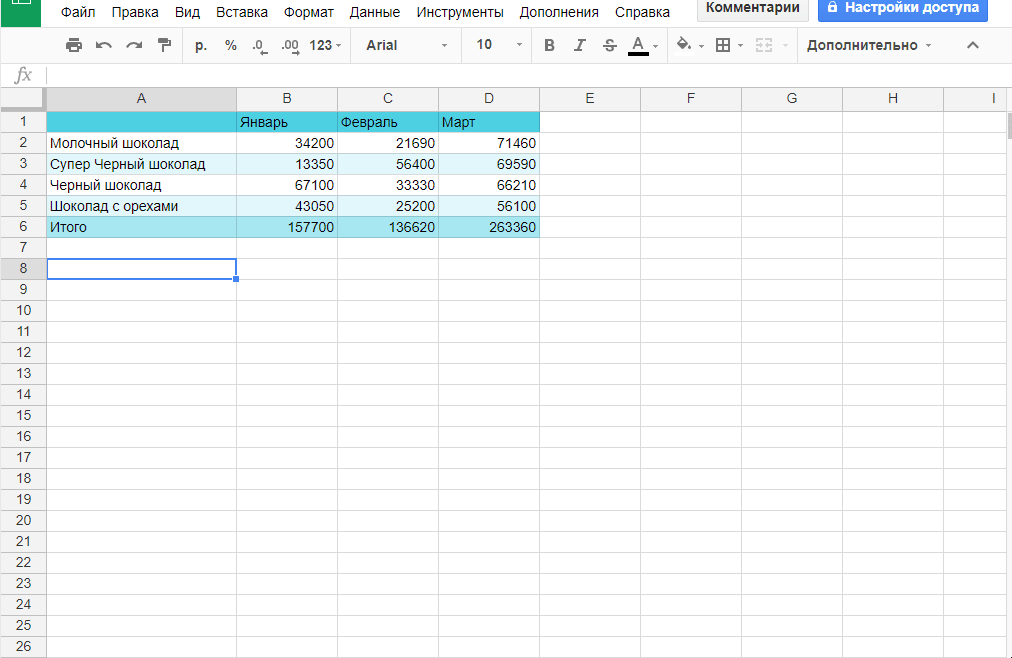
Task: Click the Настройки доступа share button
Action: (x=902, y=8)
